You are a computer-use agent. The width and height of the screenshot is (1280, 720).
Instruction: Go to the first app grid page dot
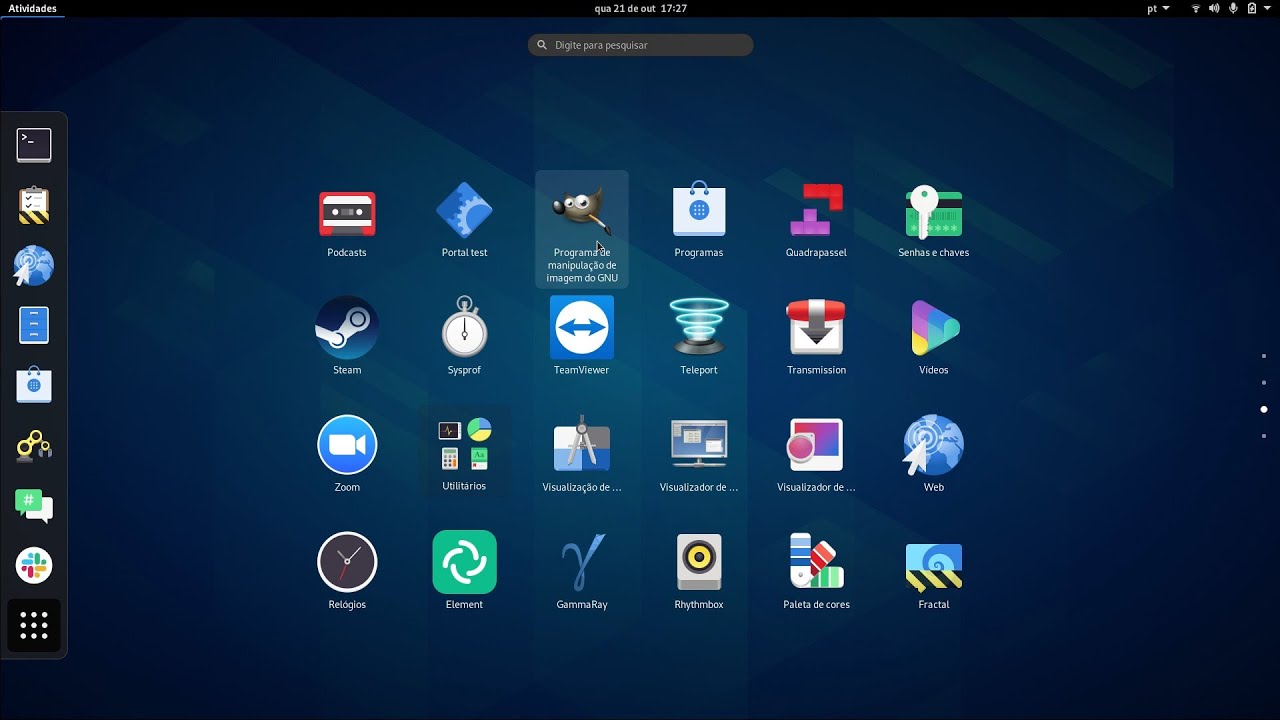[1264, 356]
